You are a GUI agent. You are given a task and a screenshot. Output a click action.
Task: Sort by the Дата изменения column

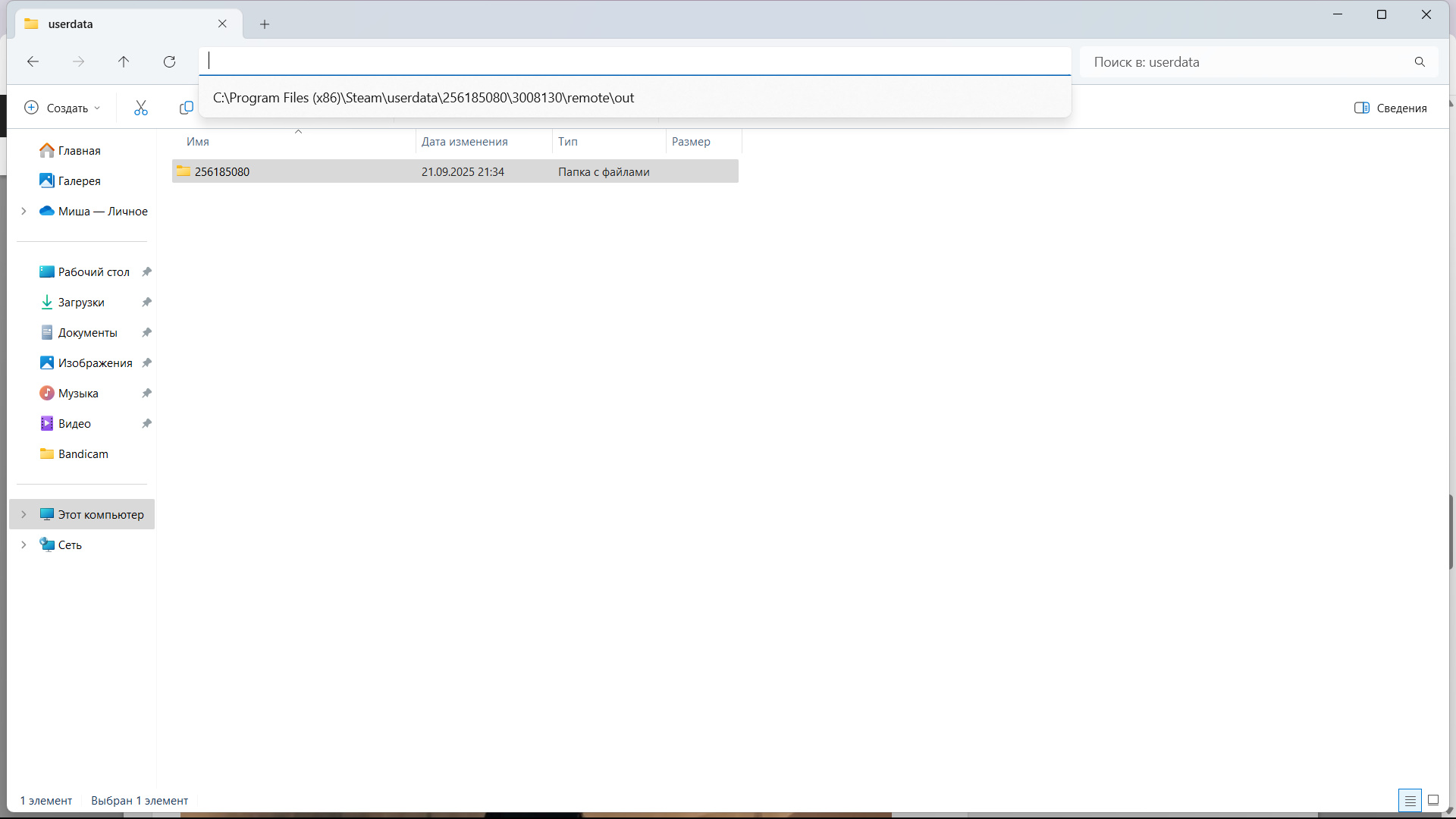[x=464, y=142]
